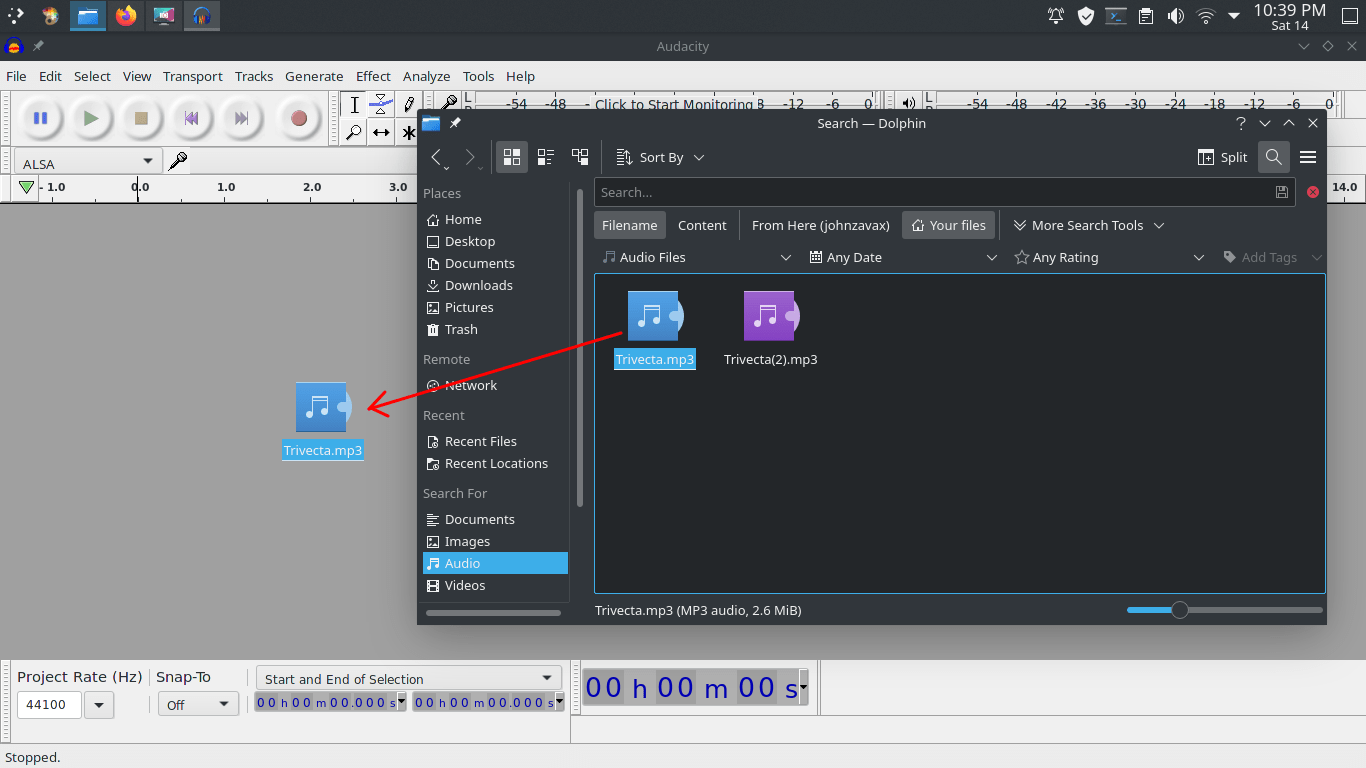Open clipboard icon in system tray
Screen dimensions: 1366x768
(x=1146, y=16)
